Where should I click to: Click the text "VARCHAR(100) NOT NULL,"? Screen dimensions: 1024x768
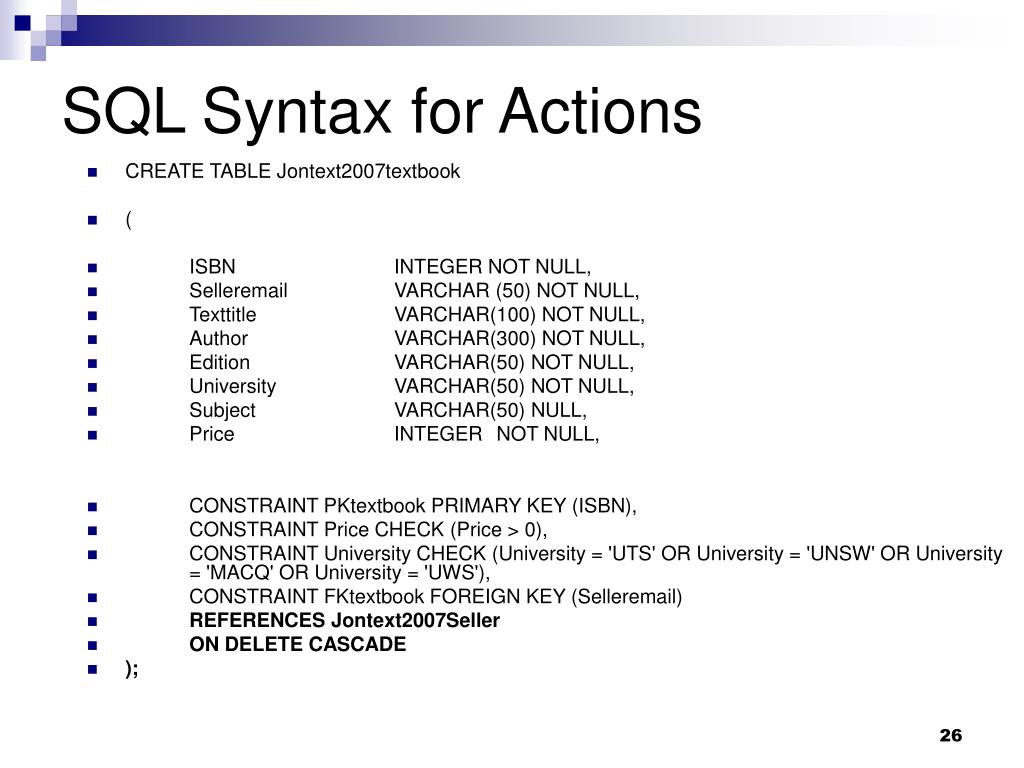[519, 314]
